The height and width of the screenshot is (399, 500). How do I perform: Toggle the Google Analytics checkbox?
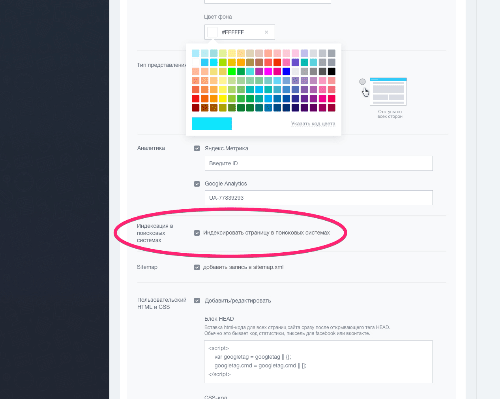(197, 184)
